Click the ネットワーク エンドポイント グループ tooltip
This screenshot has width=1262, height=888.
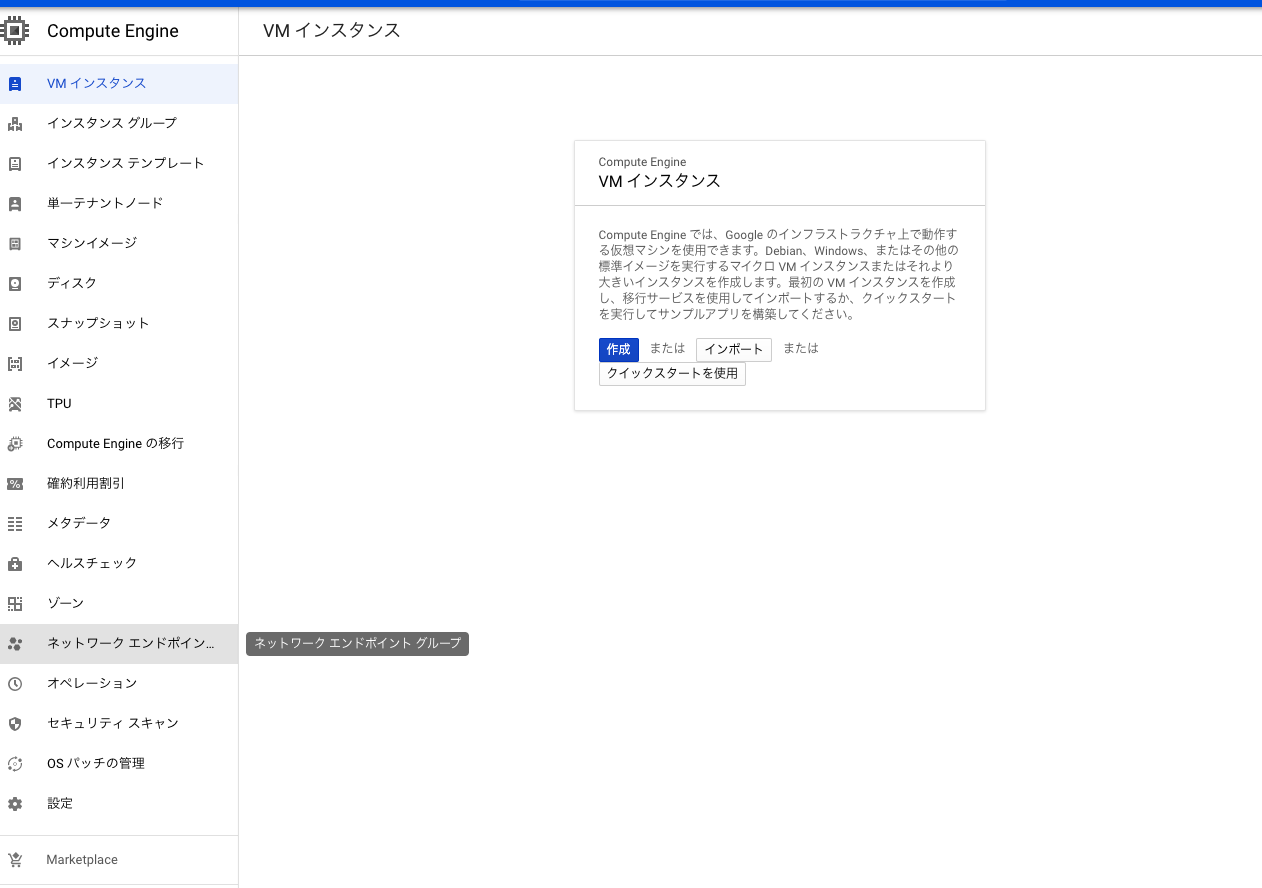(357, 643)
